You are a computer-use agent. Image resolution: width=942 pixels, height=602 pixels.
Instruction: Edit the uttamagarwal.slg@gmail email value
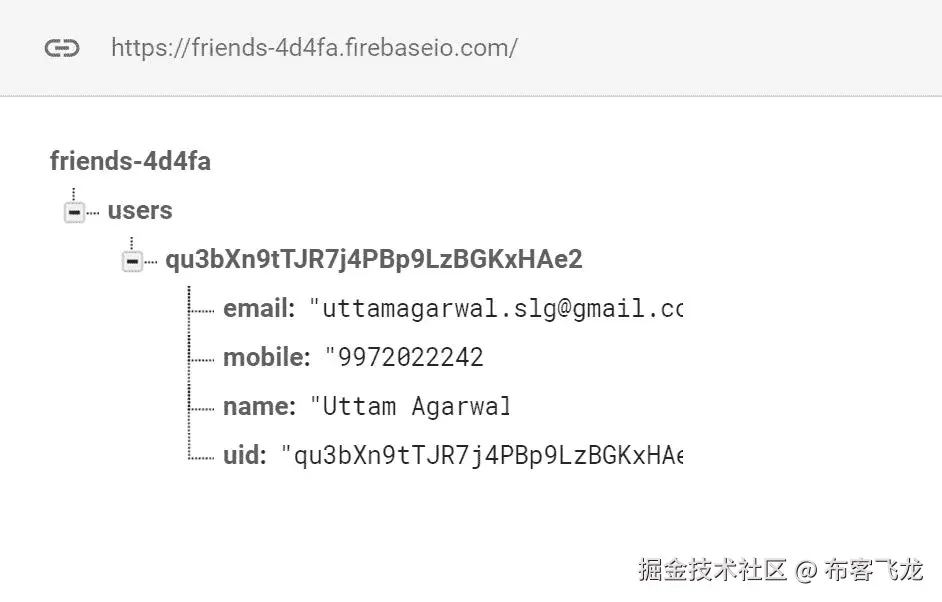coord(496,309)
